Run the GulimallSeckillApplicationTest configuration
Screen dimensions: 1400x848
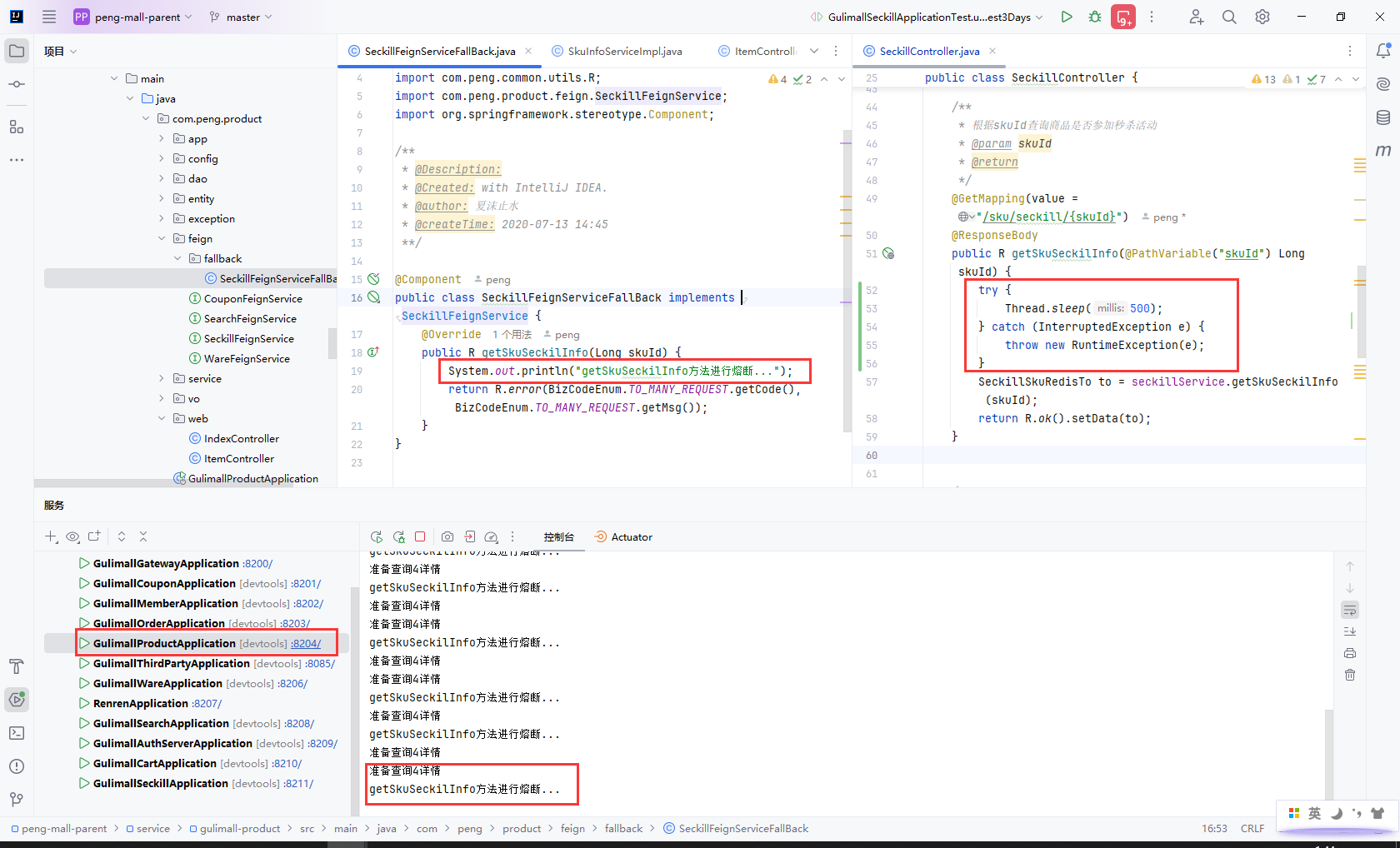(1067, 17)
